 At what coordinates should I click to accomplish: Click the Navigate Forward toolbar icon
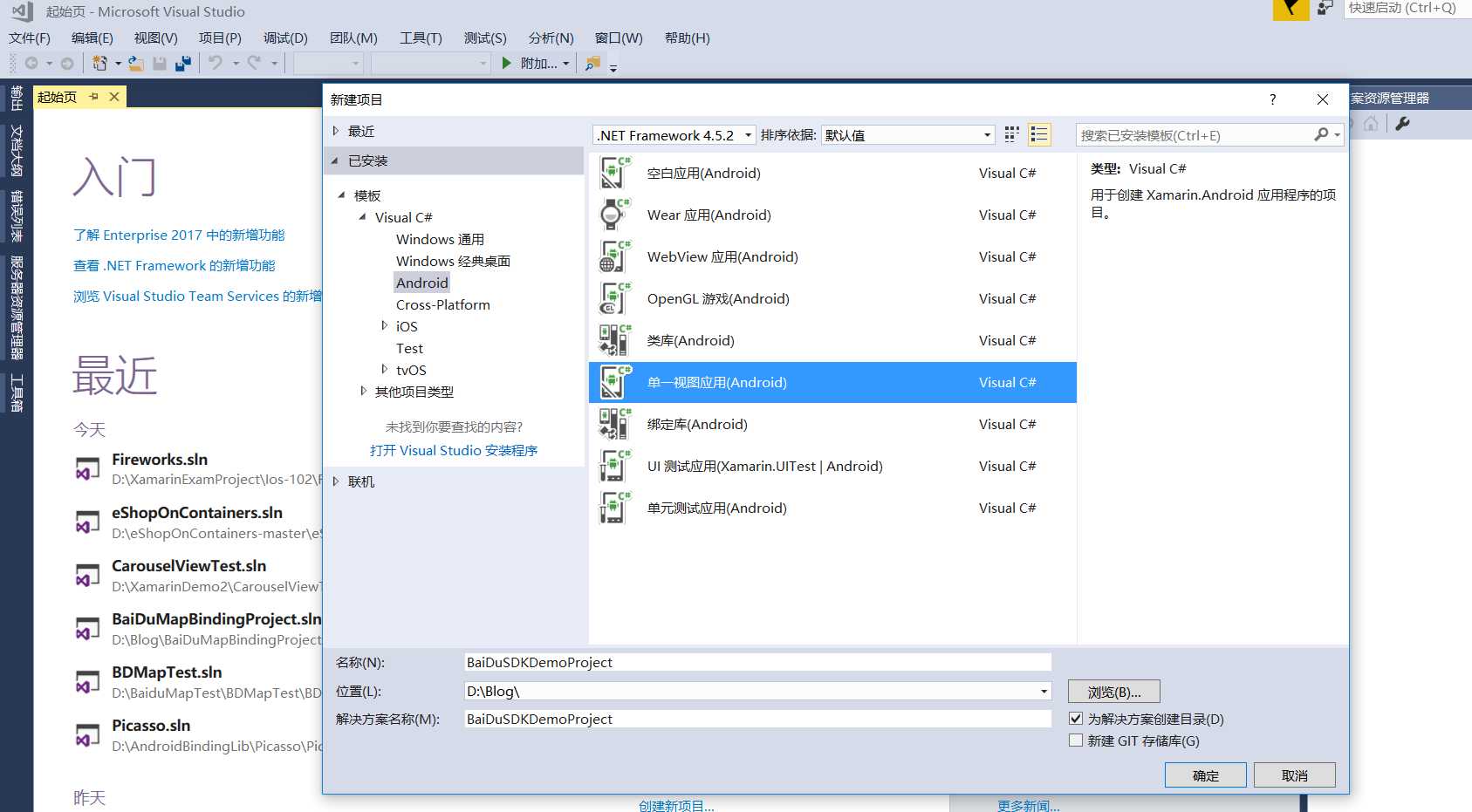67,63
